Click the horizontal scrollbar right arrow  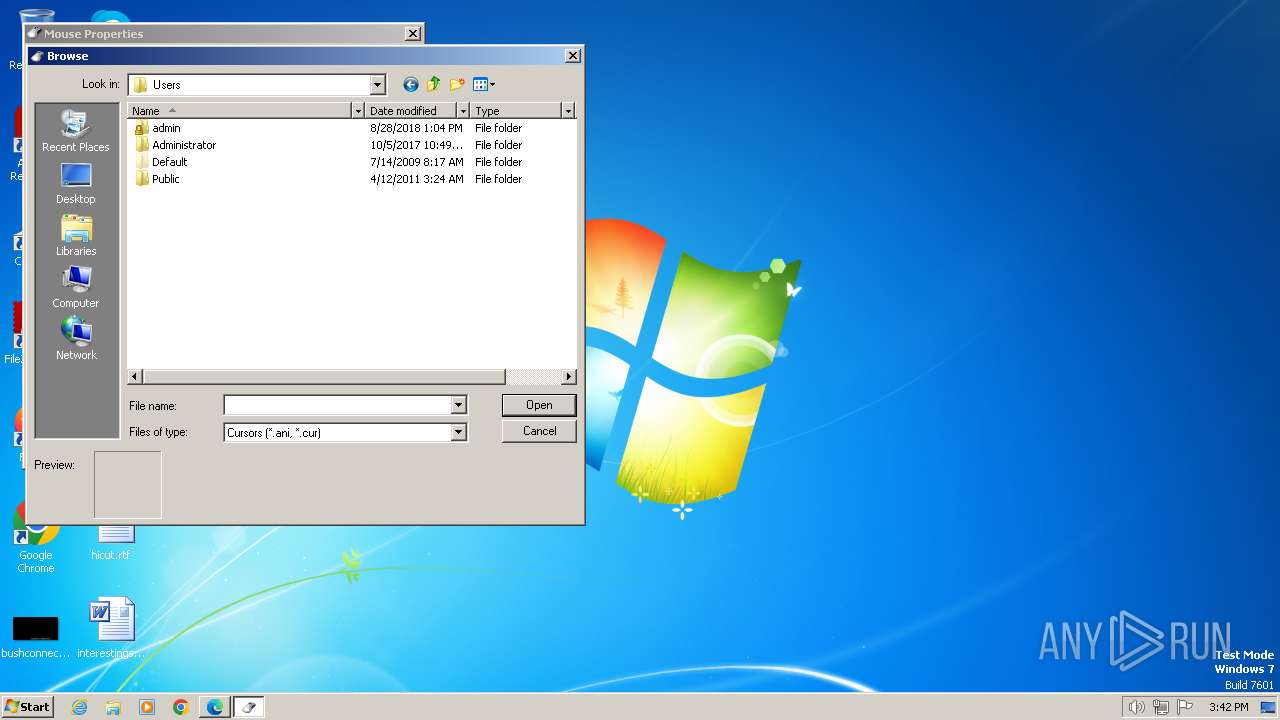569,377
